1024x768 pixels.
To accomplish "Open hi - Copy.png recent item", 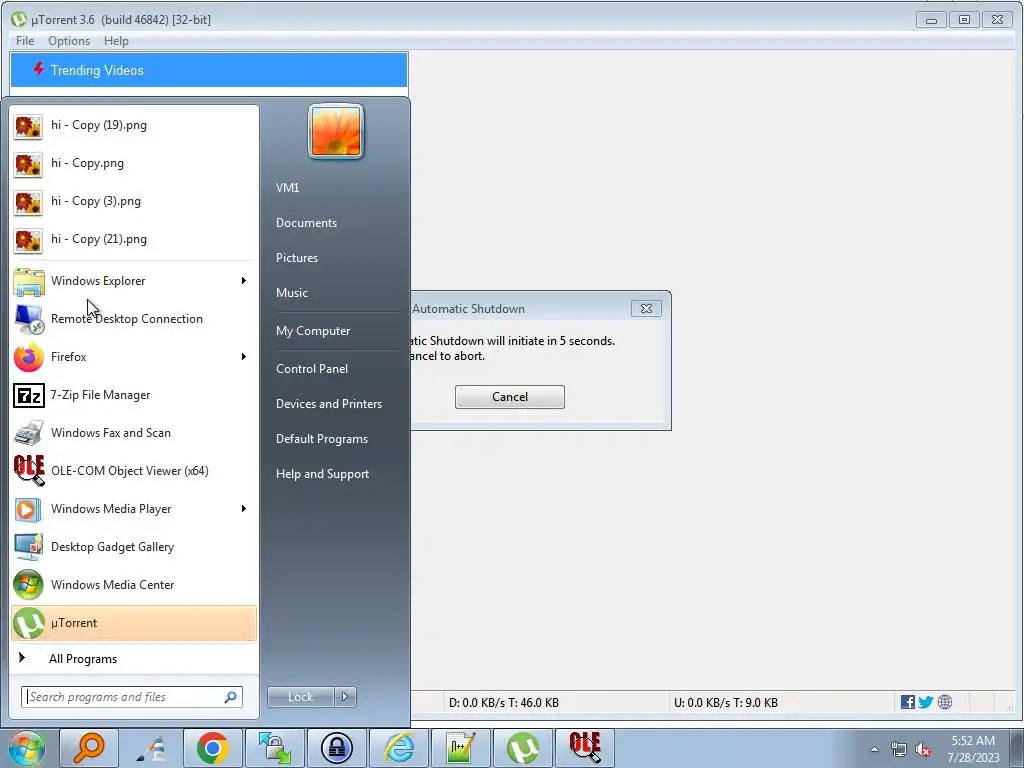I will point(134,163).
